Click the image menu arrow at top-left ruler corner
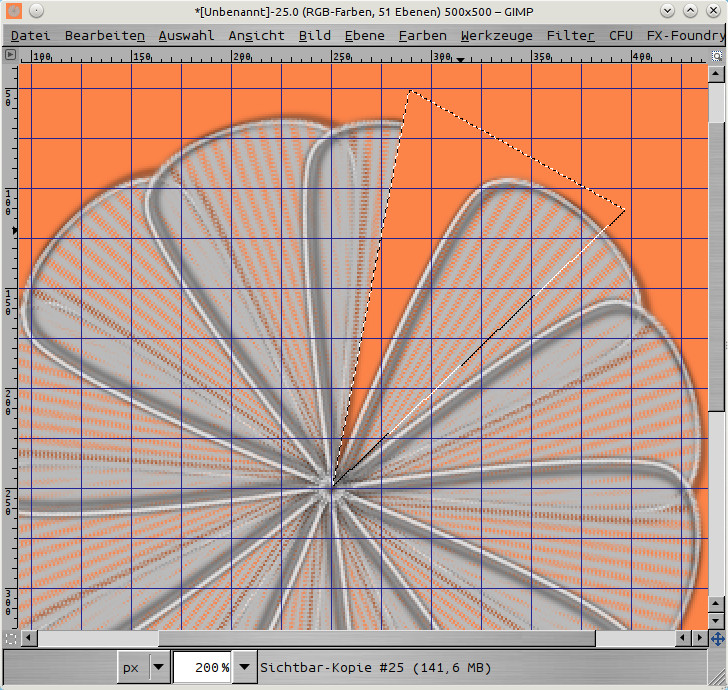This screenshot has width=728, height=690. [10, 55]
